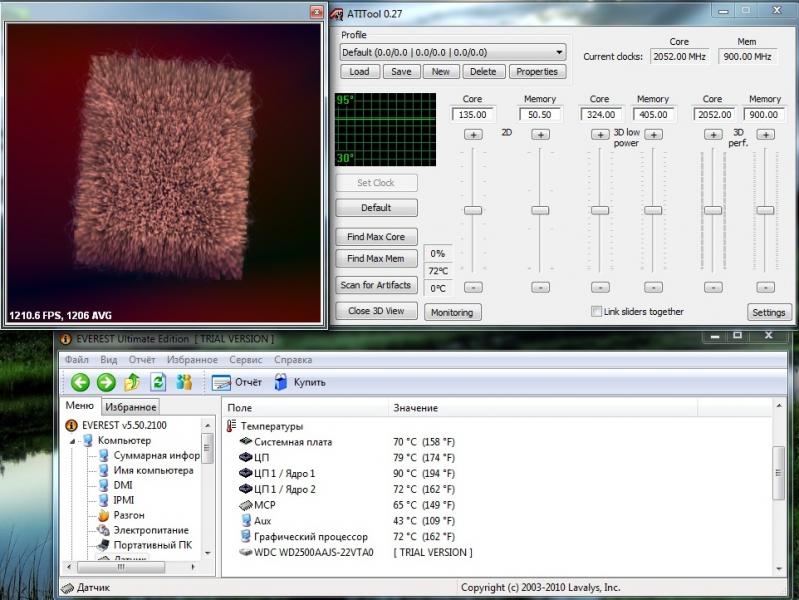Image resolution: width=799 pixels, height=600 pixels.
Task: Click the 2D Core slider handle
Action: pyautogui.click(x=473, y=210)
